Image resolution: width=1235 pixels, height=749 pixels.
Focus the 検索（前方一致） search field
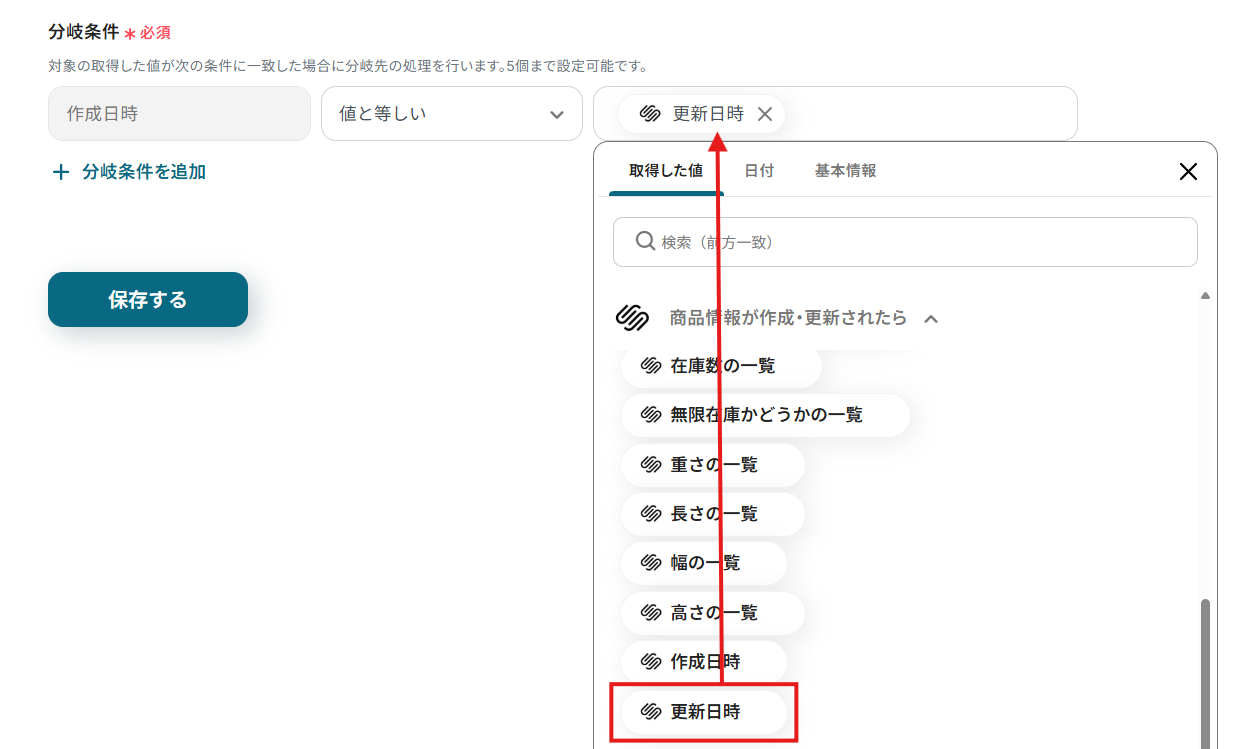[x=905, y=242]
